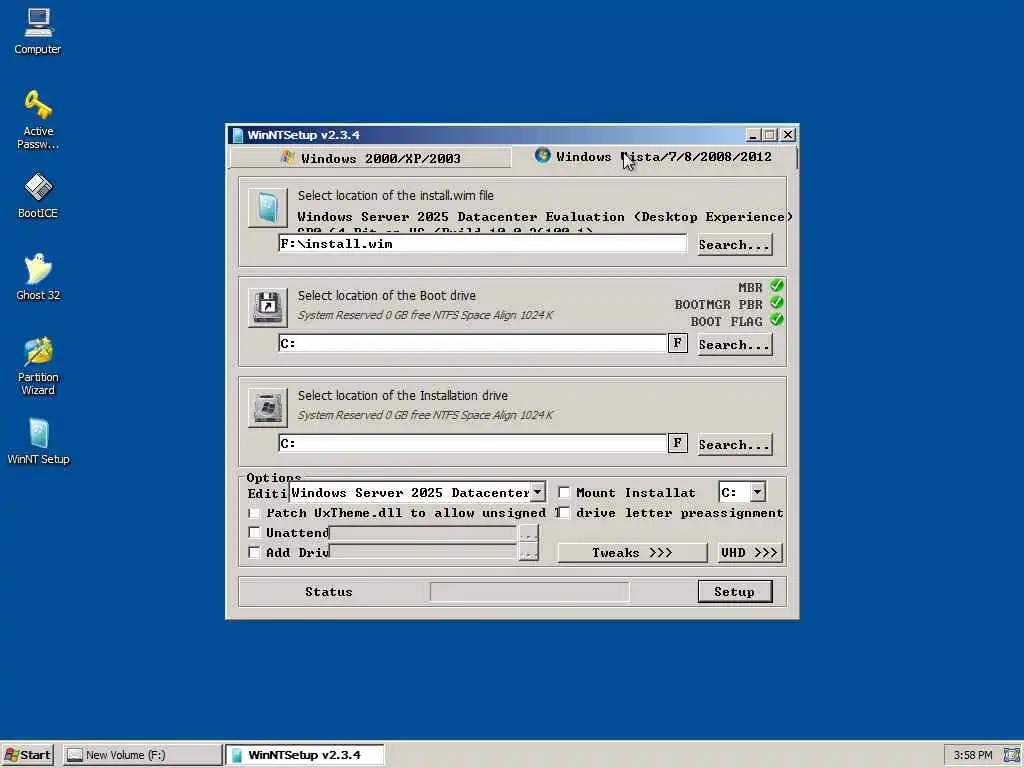Click the Add Drivers browse button
The image size is (1024, 768).
point(528,552)
